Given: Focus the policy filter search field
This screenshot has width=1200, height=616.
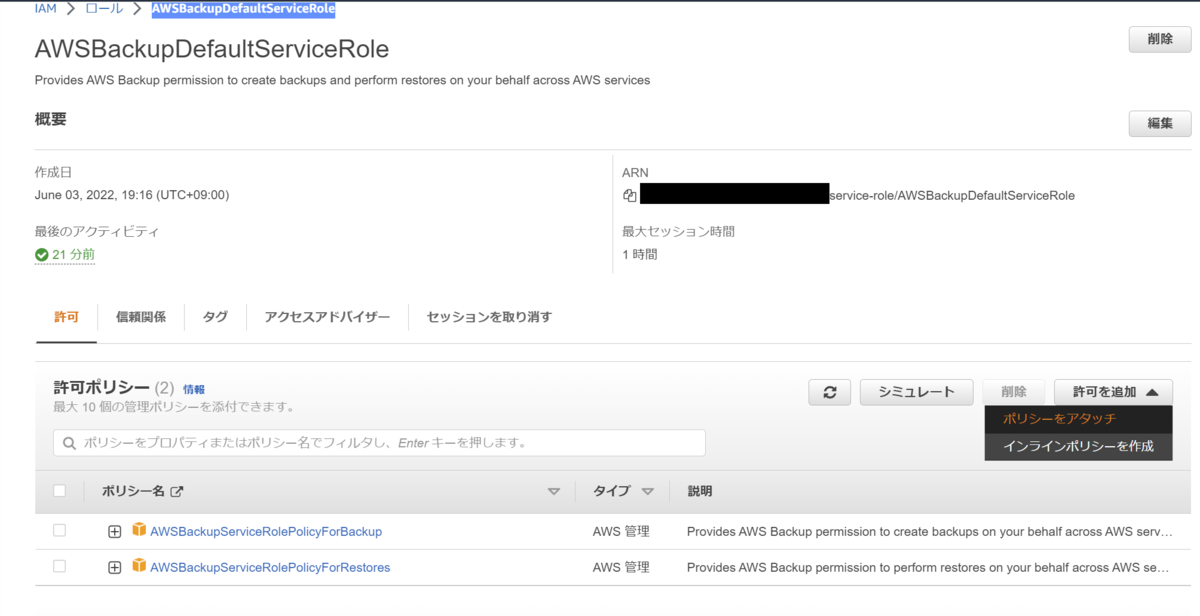Looking at the screenshot, I should click(x=379, y=443).
